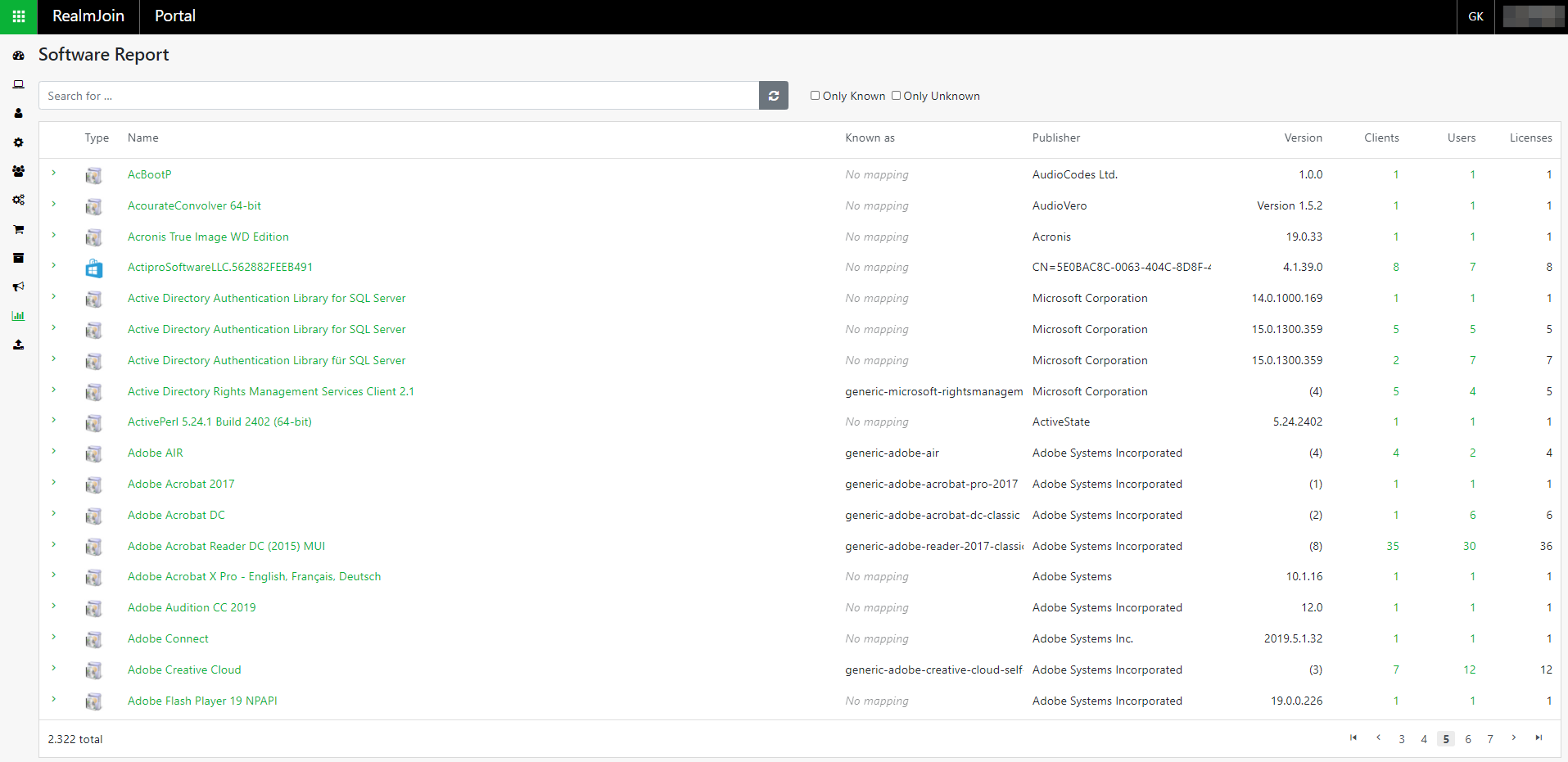Expand the AcBootP row

(54, 174)
